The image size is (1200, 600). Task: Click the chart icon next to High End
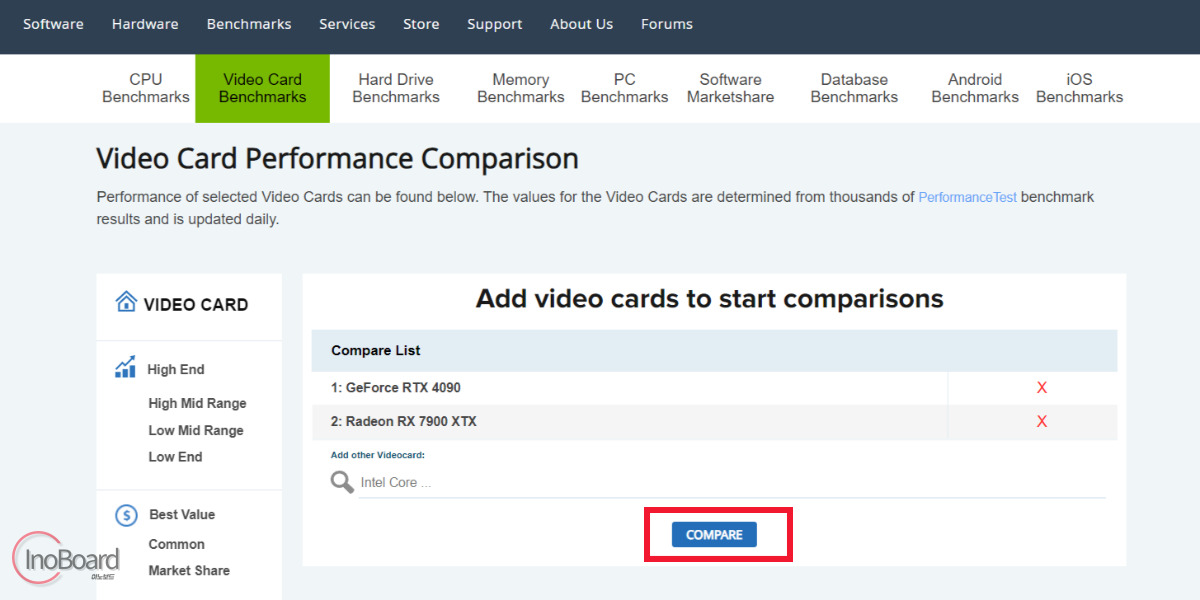pos(125,368)
